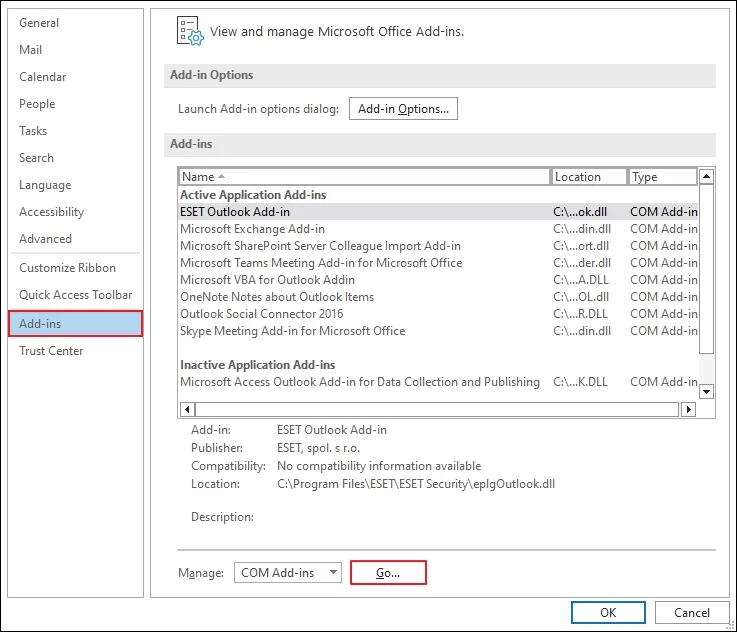The image size is (737, 632).
Task: Click the horizontal scroll left arrow
Action: coord(187,409)
